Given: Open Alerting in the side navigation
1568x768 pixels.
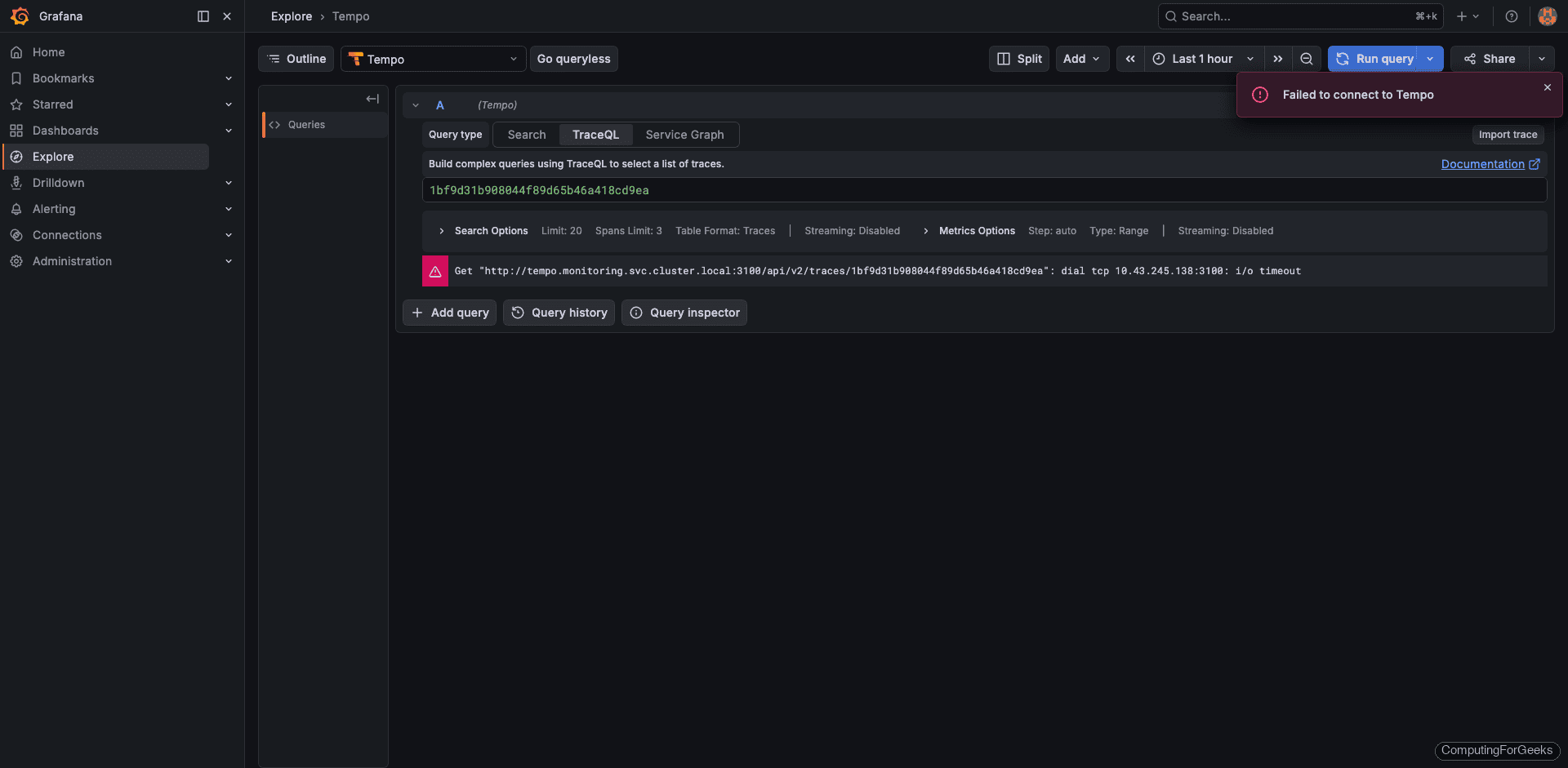Looking at the screenshot, I should click(x=54, y=209).
